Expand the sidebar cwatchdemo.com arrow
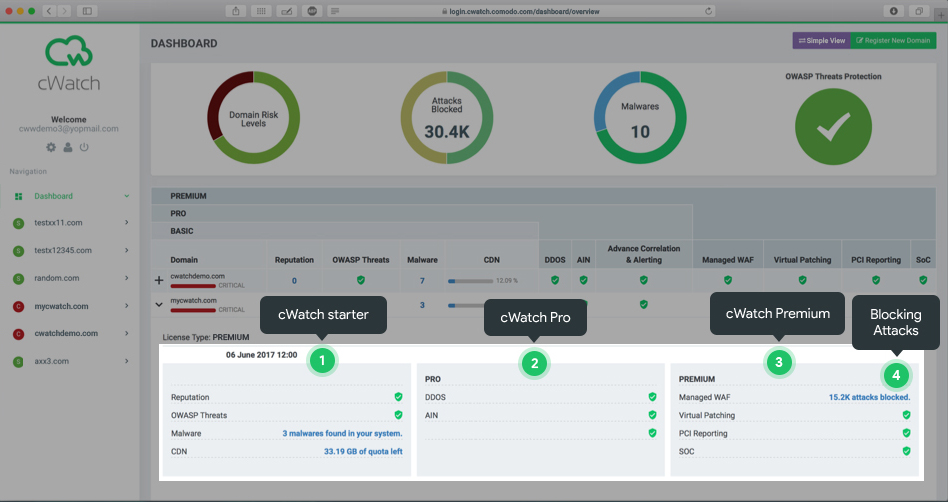 127,333
